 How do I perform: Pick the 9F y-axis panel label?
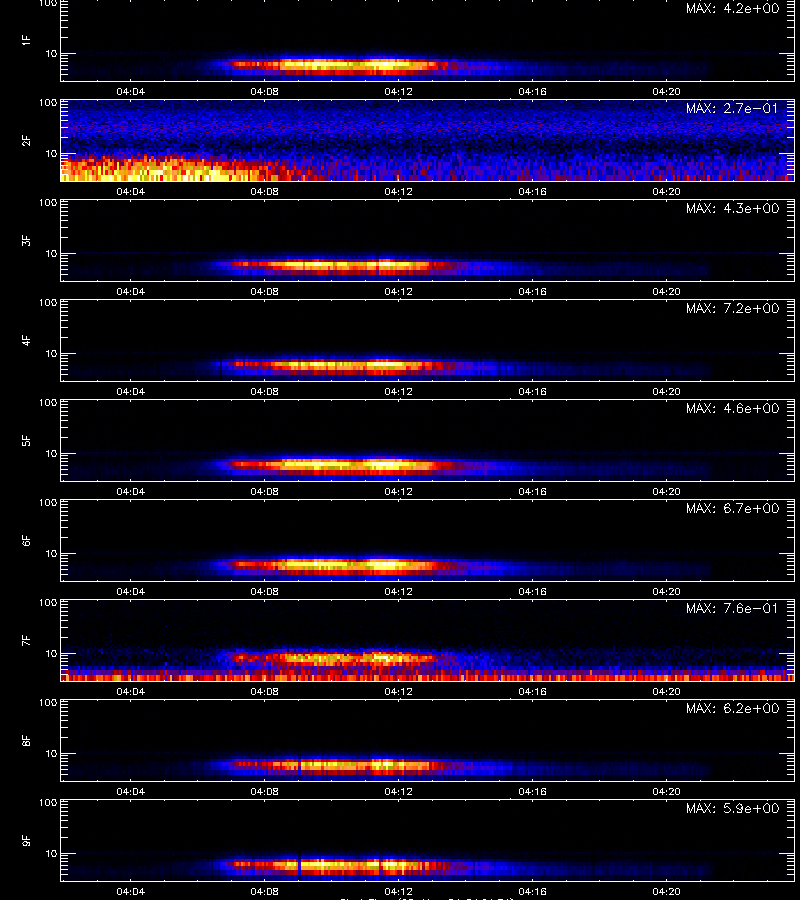tap(26, 840)
